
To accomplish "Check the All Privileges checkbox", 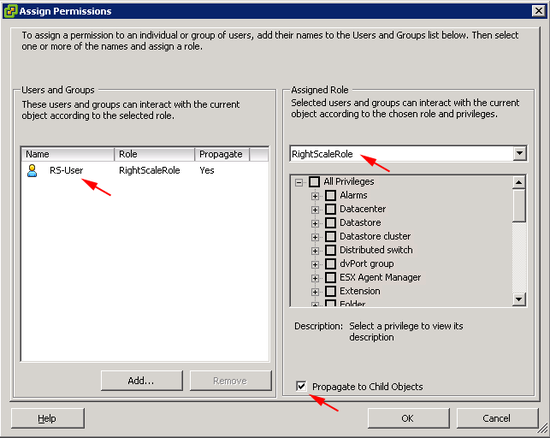I will point(314,181).
